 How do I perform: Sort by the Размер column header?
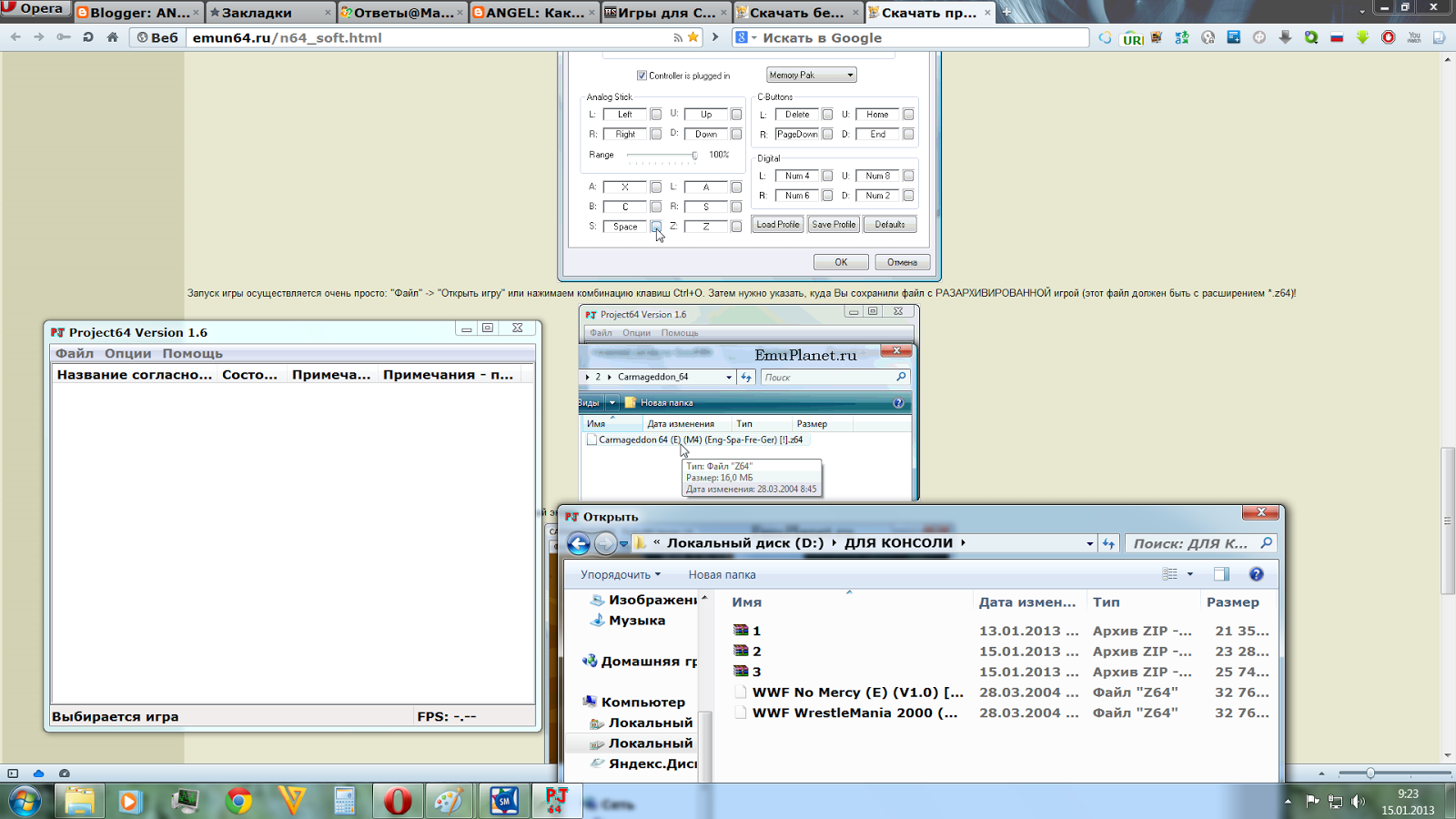[x=1233, y=602]
